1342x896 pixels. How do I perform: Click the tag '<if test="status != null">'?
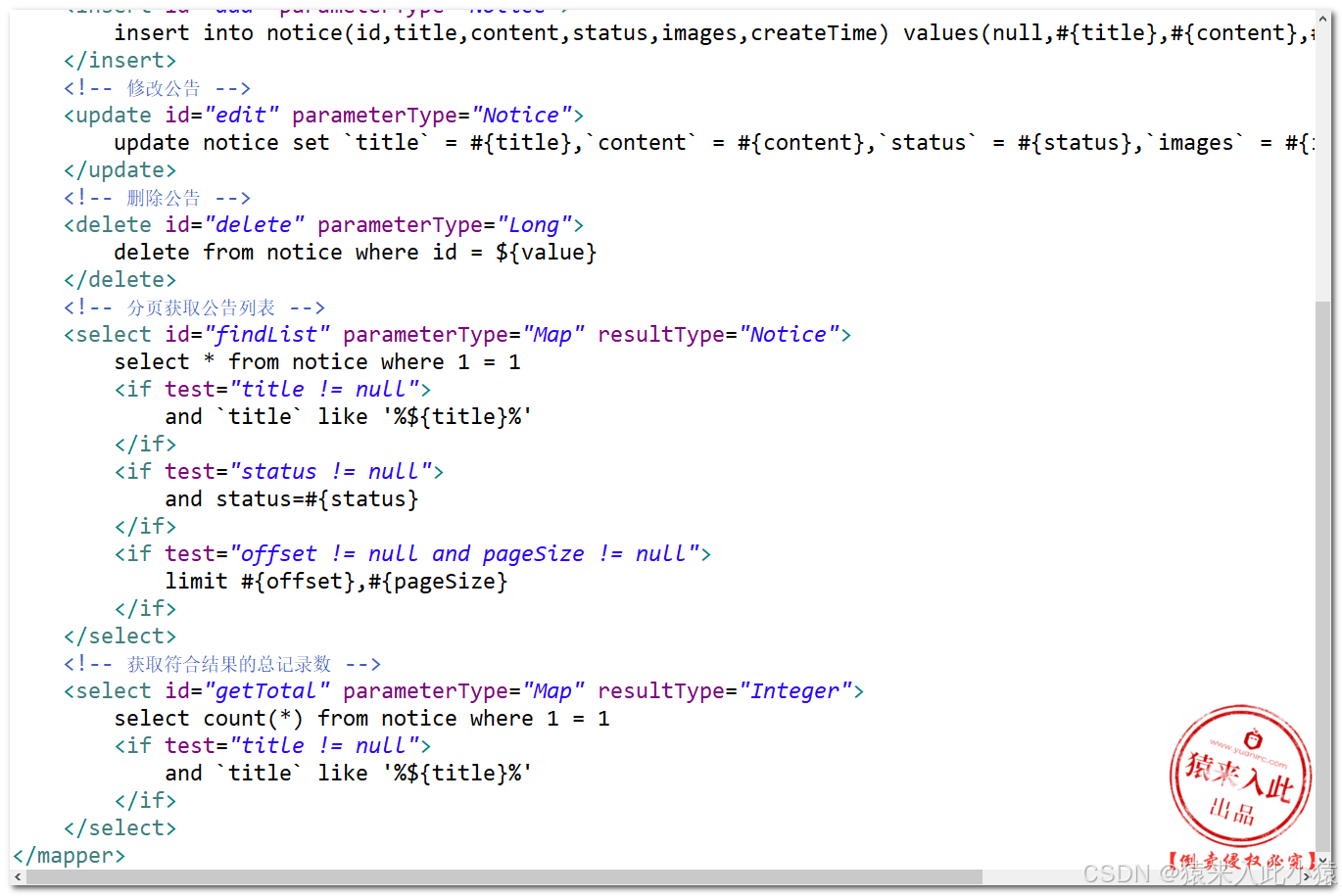(x=279, y=472)
